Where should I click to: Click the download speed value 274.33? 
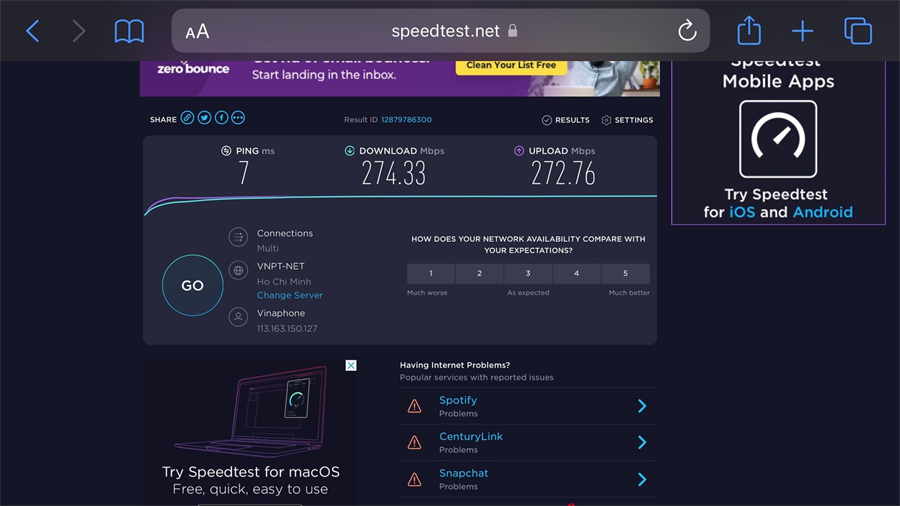click(x=394, y=173)
